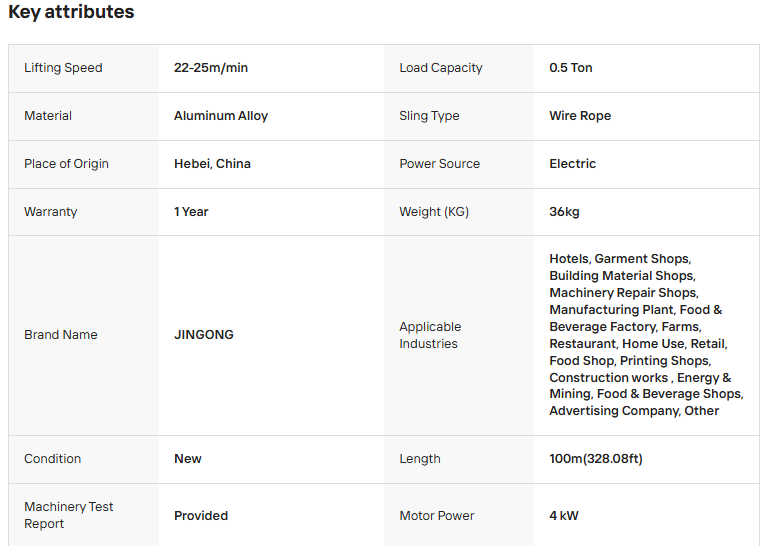Click the 36kg weight value

coord(564,212)
